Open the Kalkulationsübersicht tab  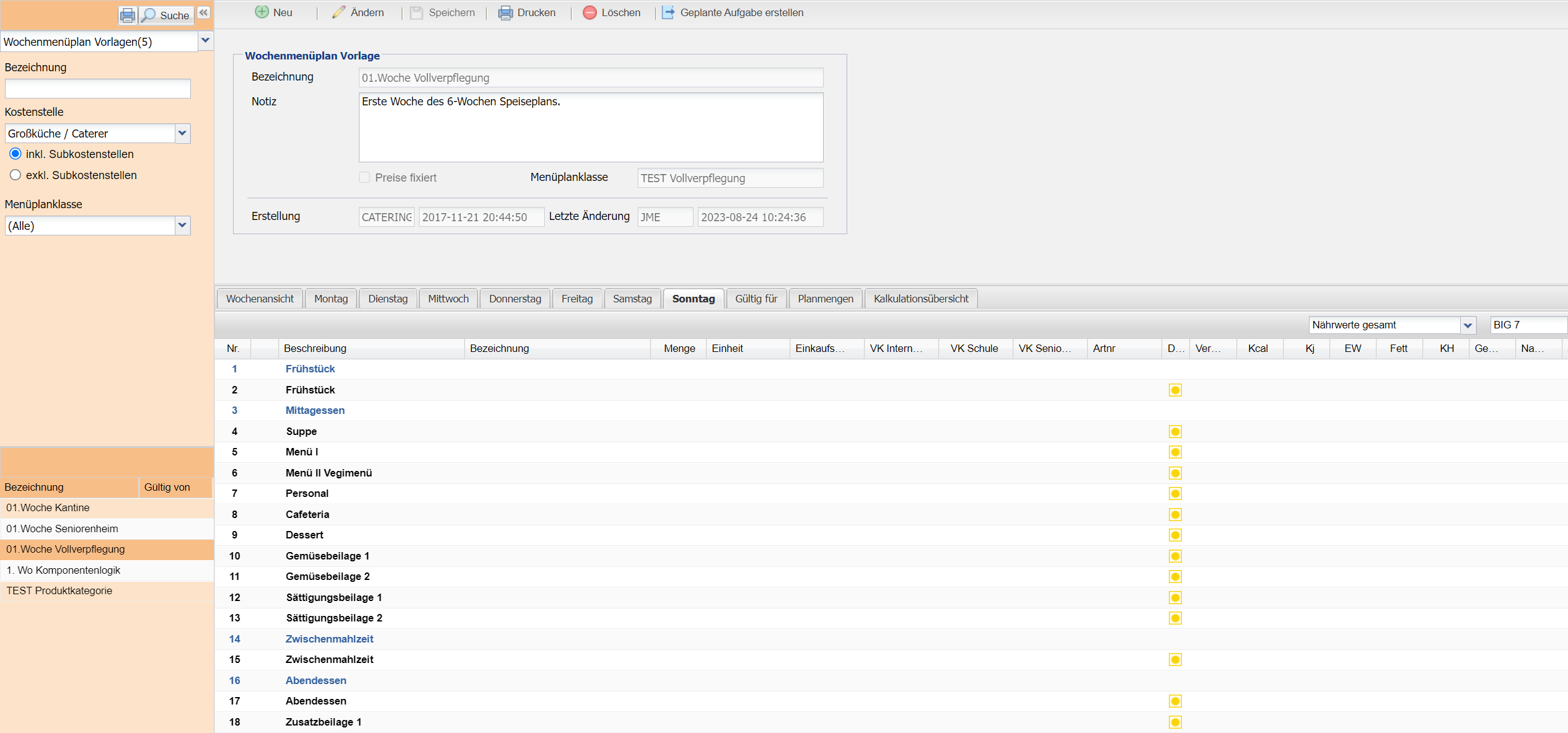[x=920, y=299]
